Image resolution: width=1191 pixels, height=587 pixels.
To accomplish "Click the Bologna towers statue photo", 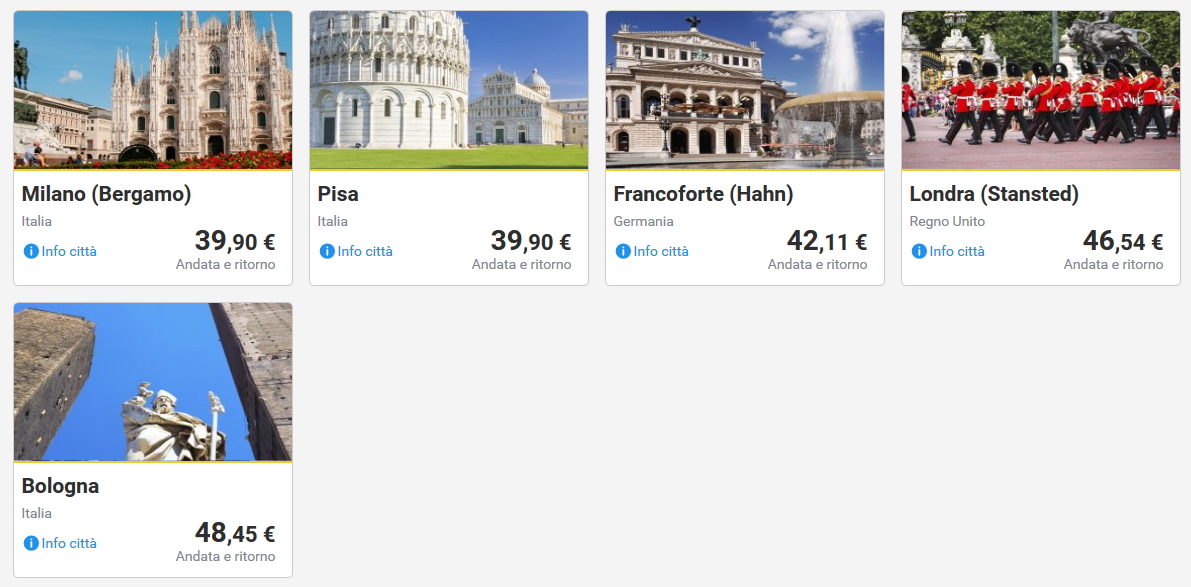I will [x=153, y=382].
